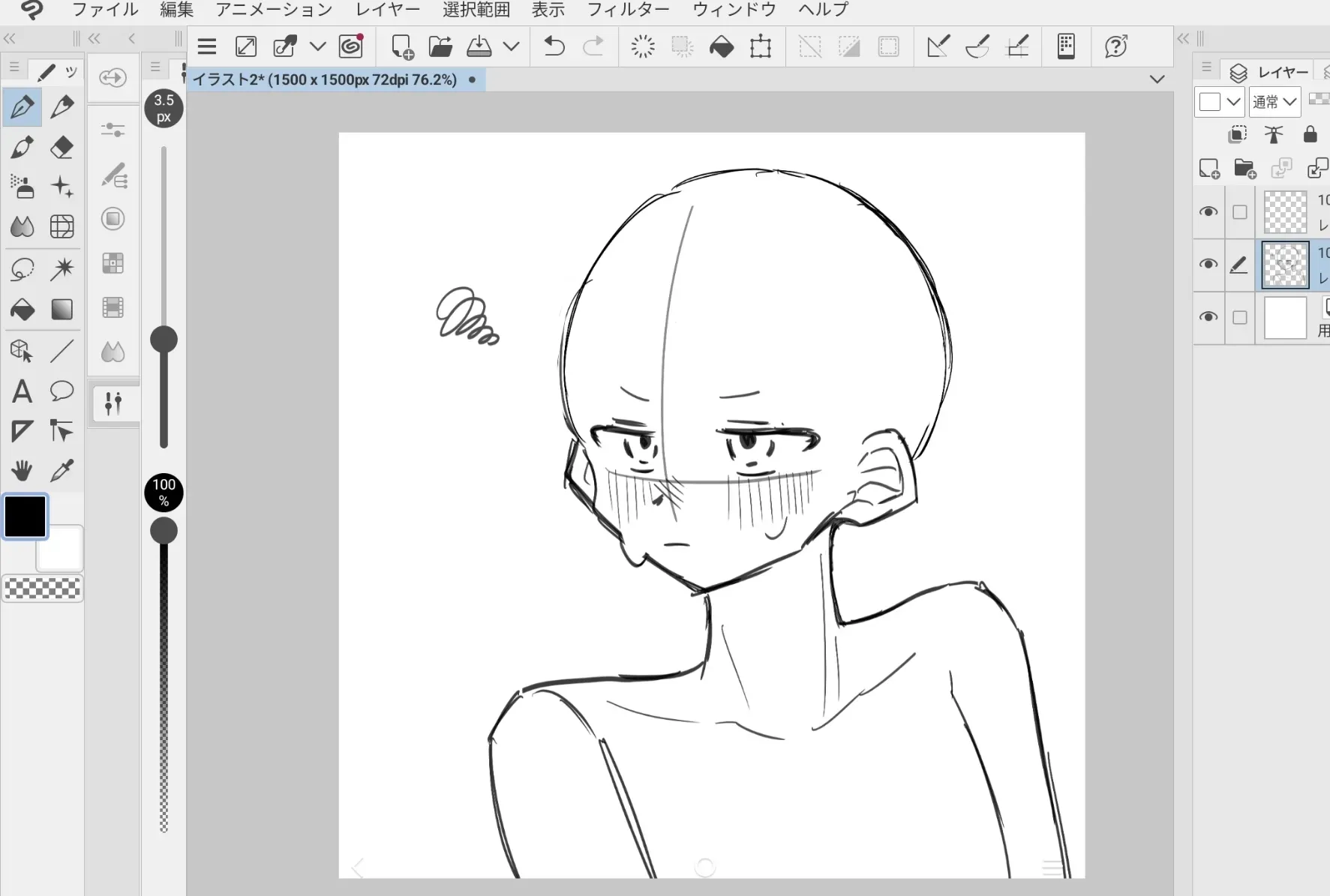Open the help question-mark icon
This screenshot has width=1330, height=896.
pyautogui.click(x=1116, y=46)
